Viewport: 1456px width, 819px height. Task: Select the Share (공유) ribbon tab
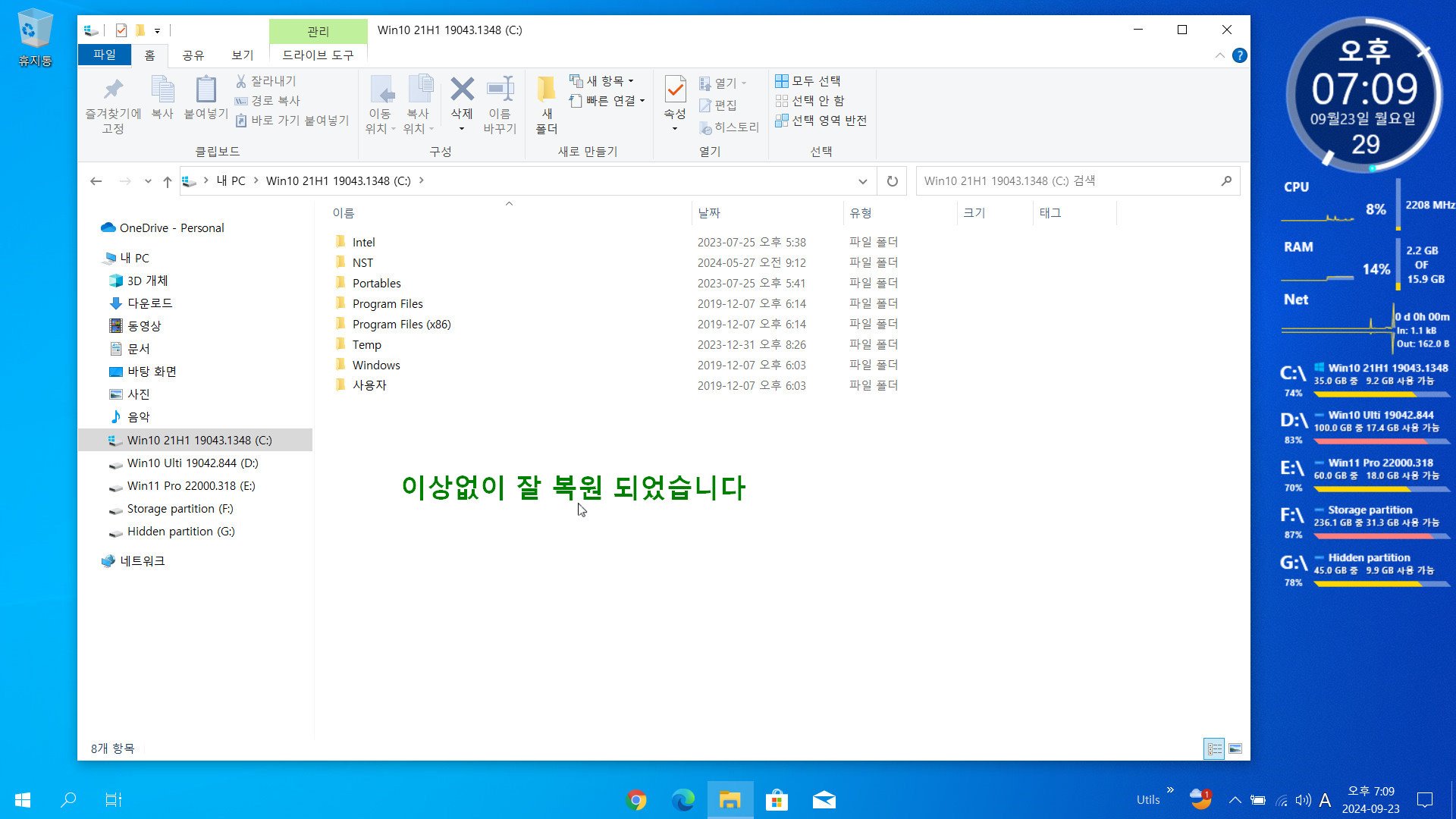pyautogui.click(x=193, y=55)
